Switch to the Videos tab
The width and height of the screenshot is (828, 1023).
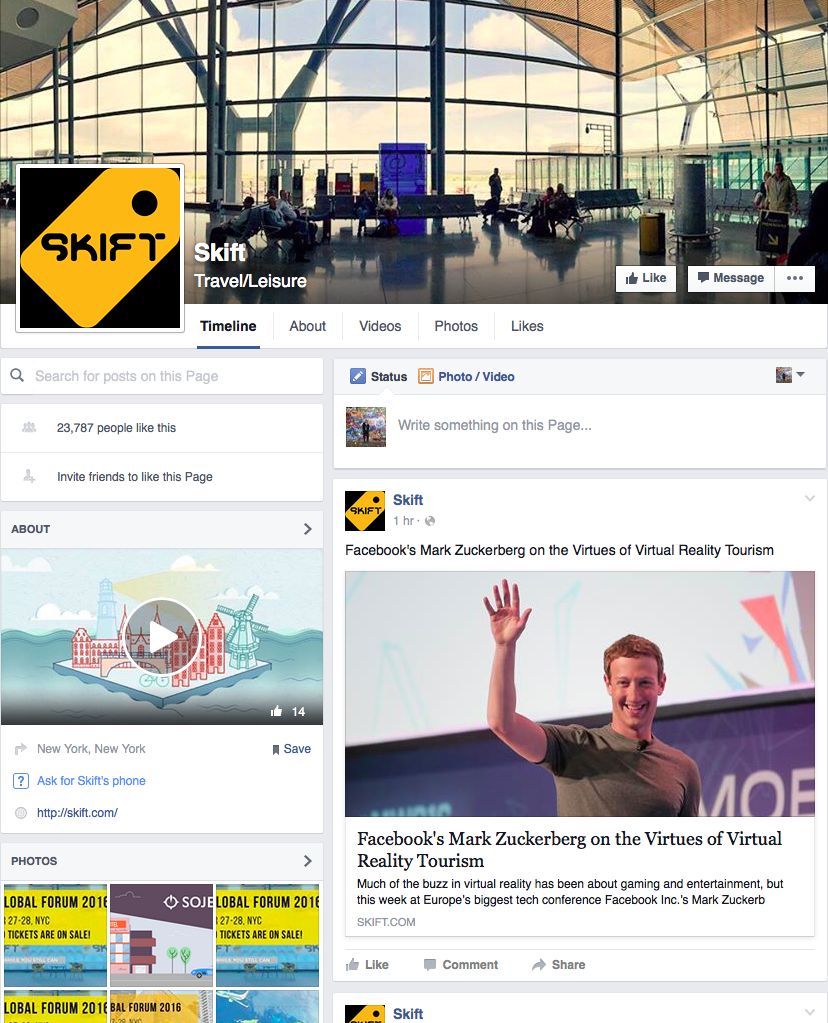380,326
